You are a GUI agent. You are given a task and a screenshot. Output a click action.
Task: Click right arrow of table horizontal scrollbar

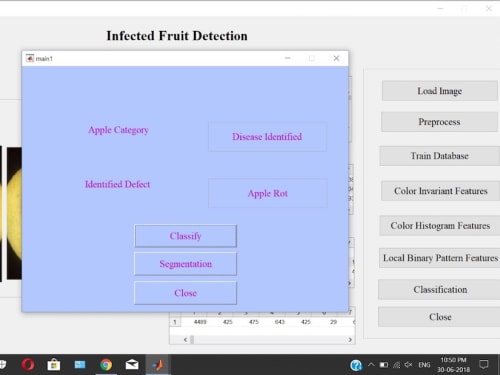point(350,340)
